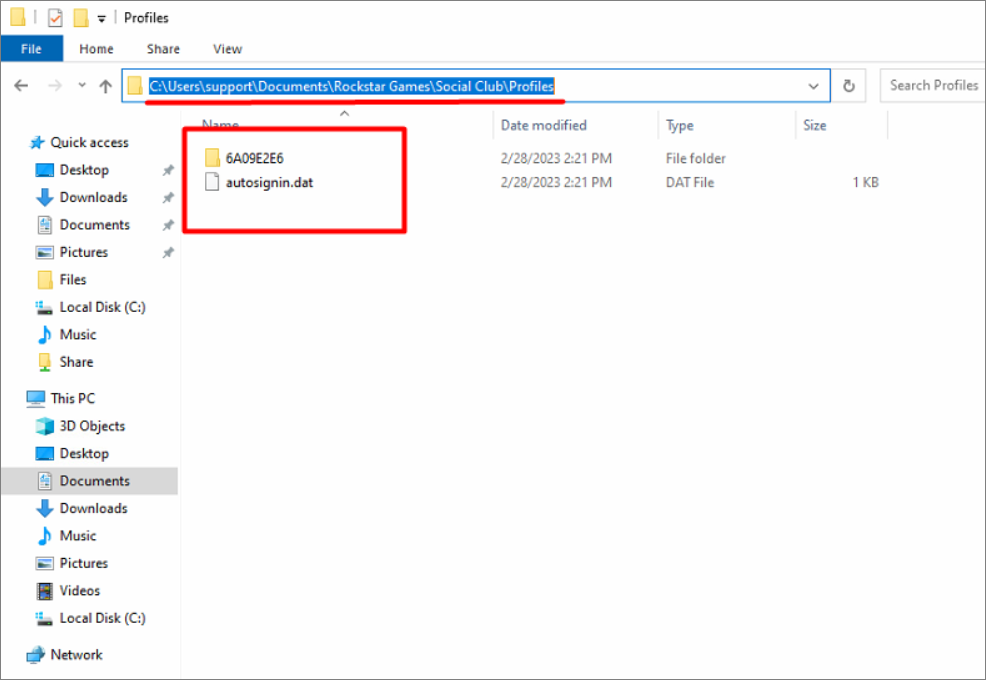Click the Back navigation arrow
Image resolution: width=986 pixels, height=680 pixels.
pyautogui.click(x=21, y=86)
